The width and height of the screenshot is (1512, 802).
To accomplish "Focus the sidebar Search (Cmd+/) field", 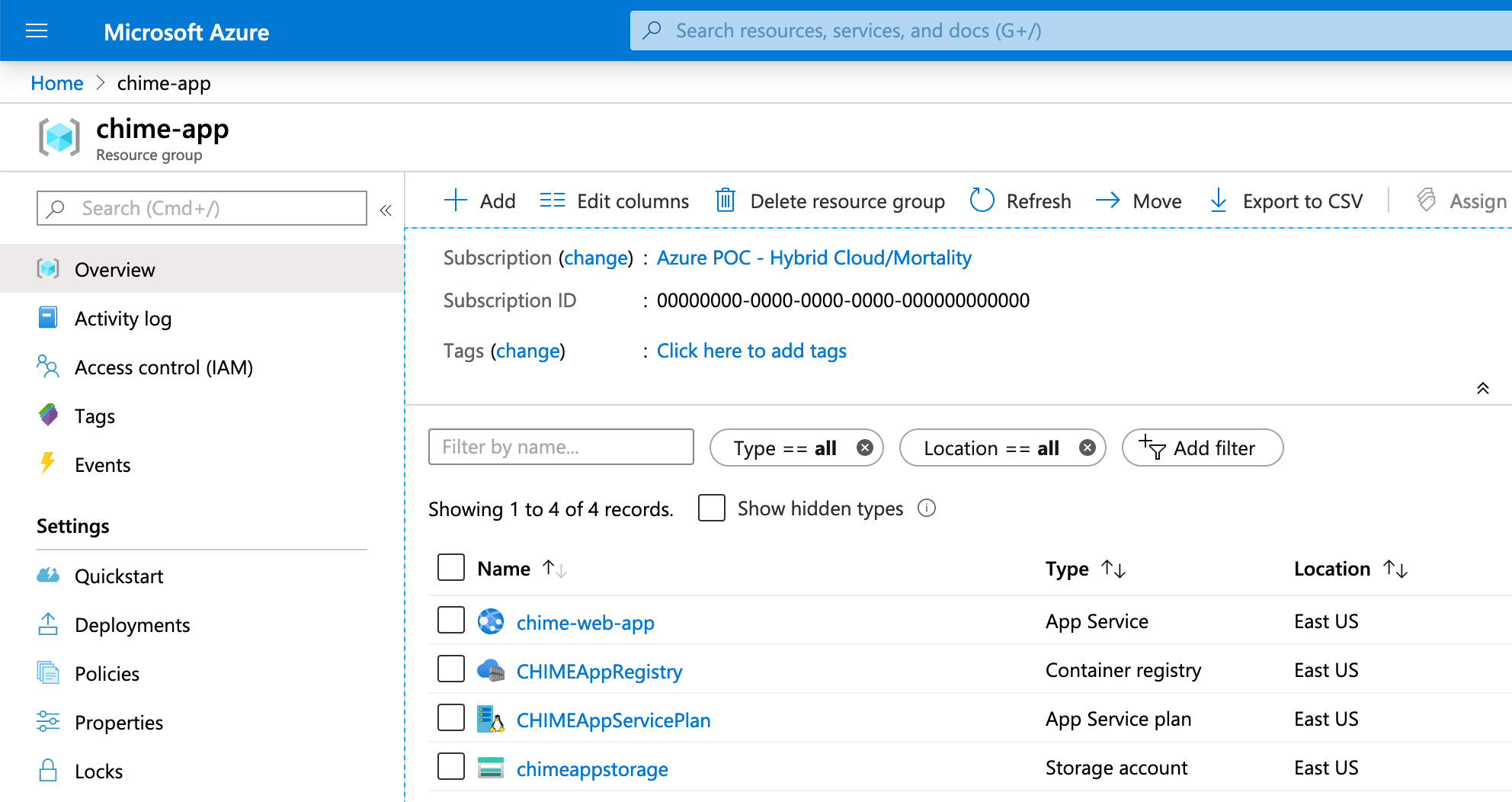I will pos(202,208).
